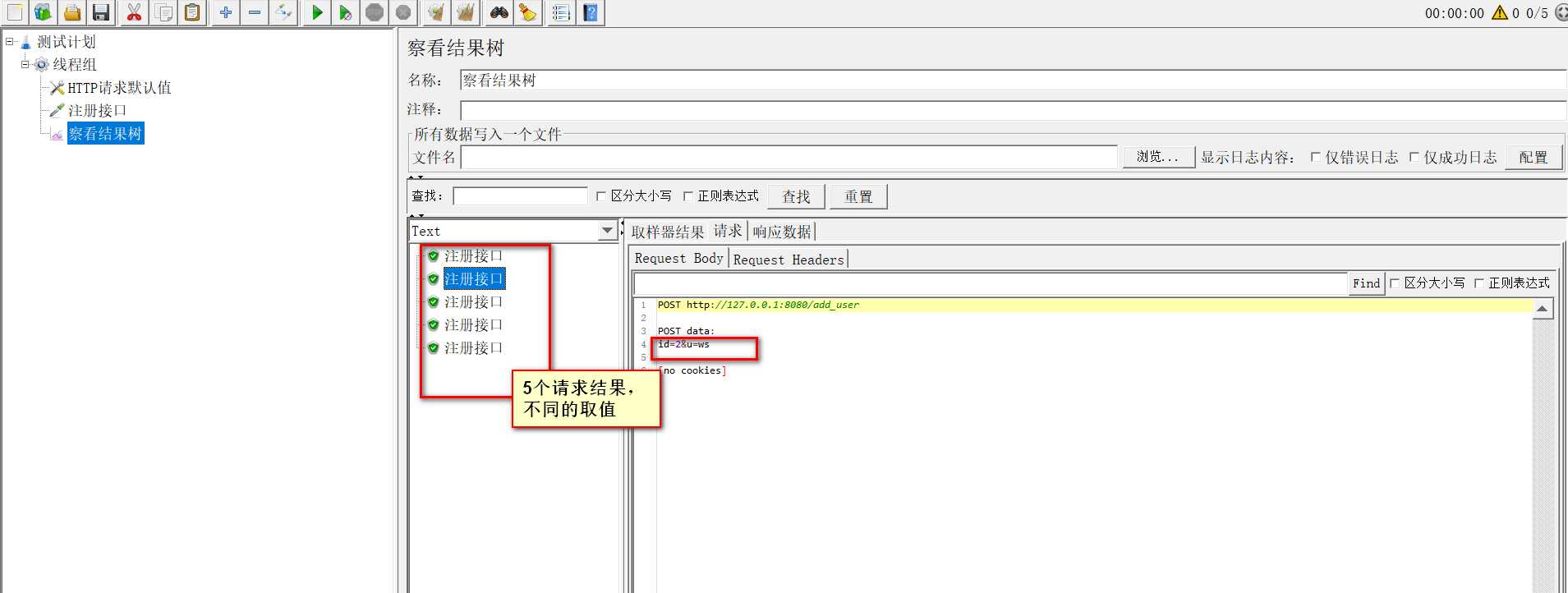Click the request body scroll-up arrow
Viewport: 1568px width, 593px height.
(x=1543, y=309)
